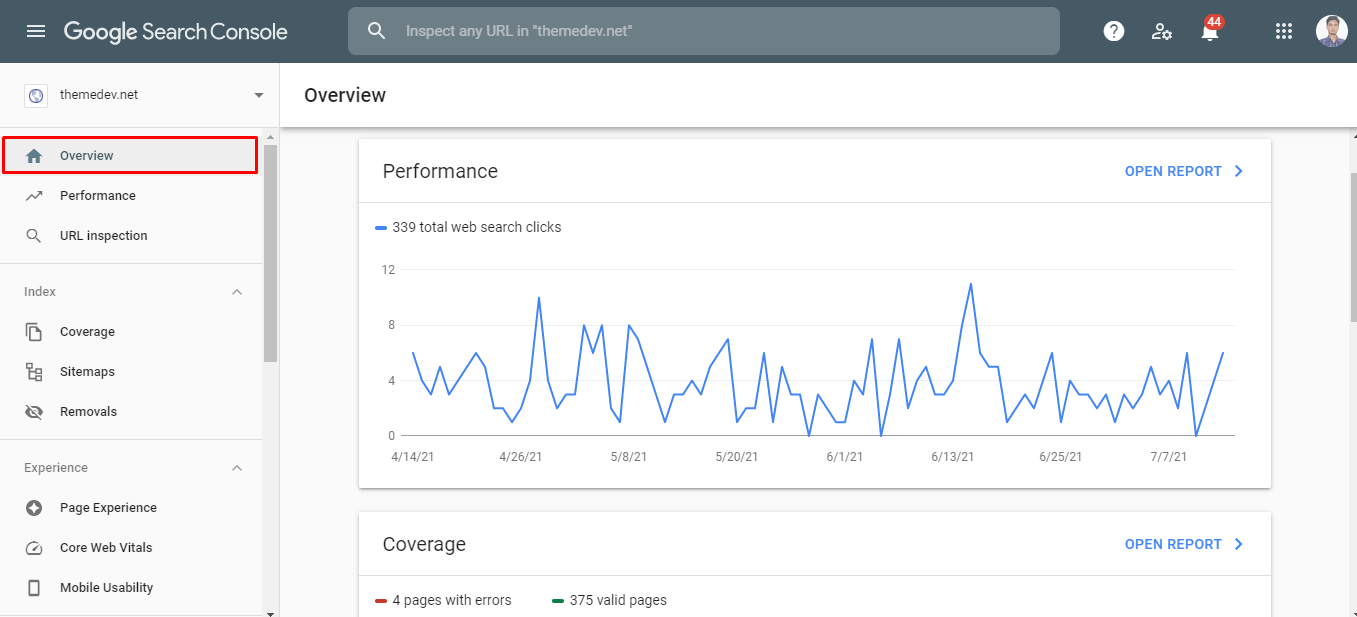This screenshot has width=1357, height=617.
Task: Click the globe icon beside themedev.net
Action: click(36, 95)
